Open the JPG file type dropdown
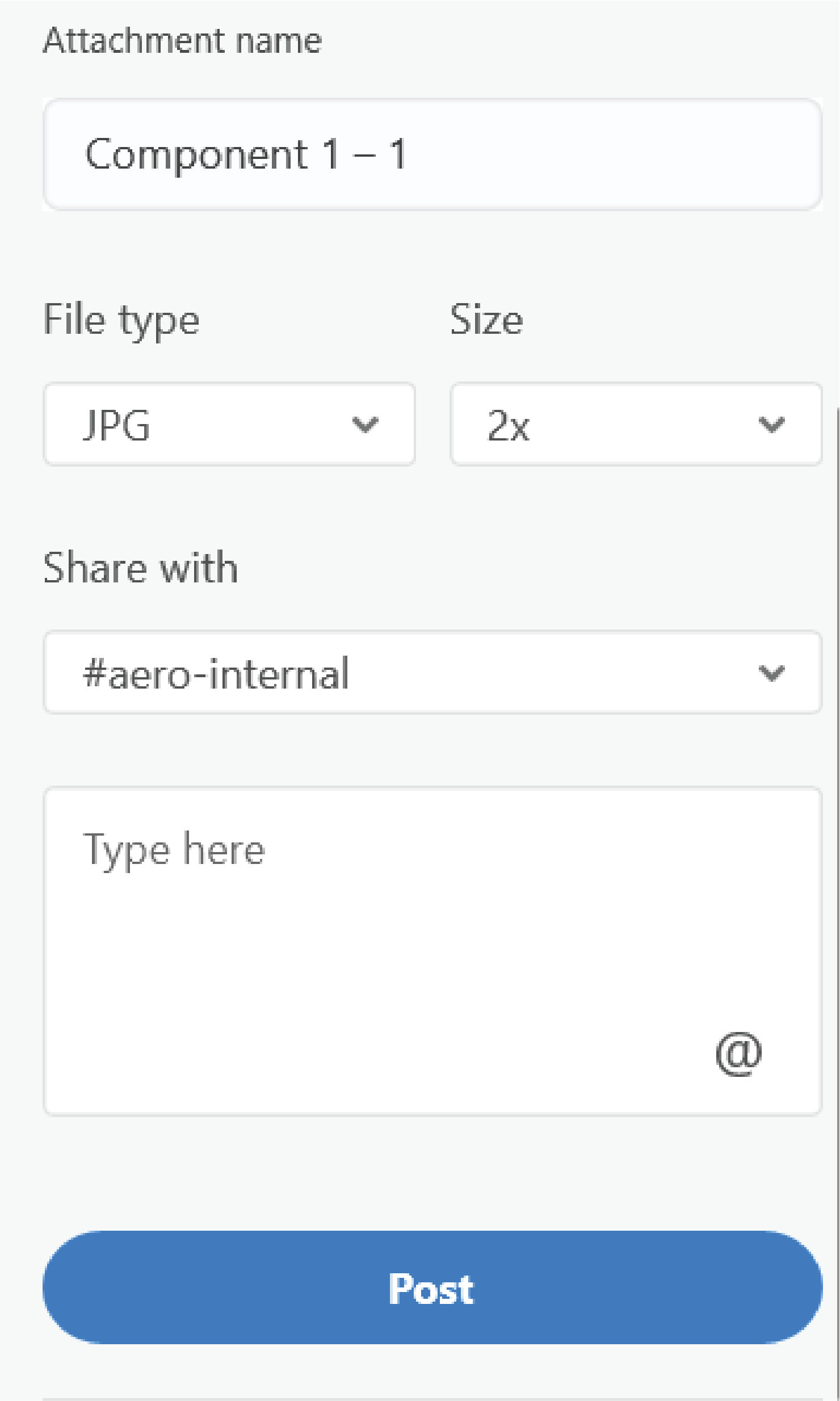The height and width of the screenshot is (1401, 840). click(x=229, y=424)
